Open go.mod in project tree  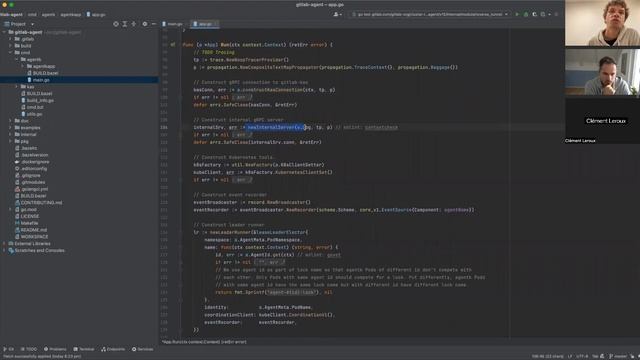pyautogui.click(x=29, y=209)
